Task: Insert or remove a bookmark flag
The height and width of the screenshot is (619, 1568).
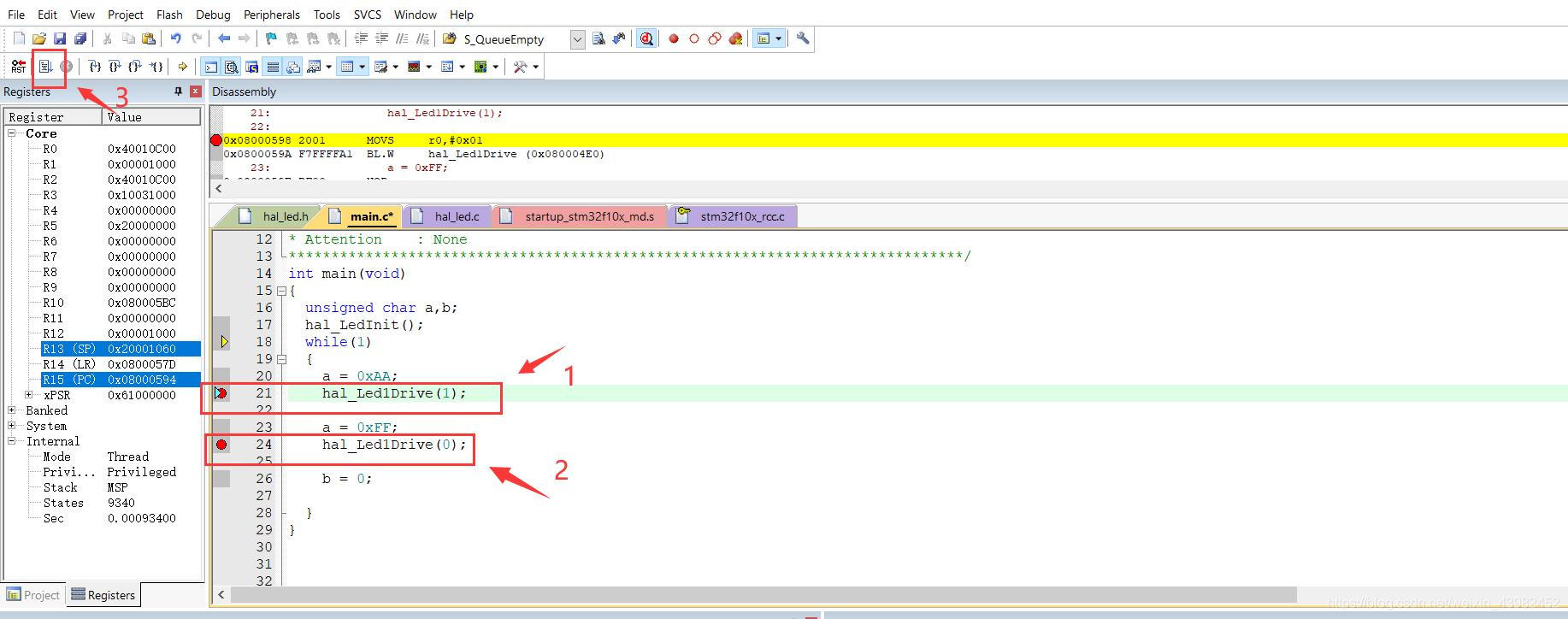Action: coord(272,38)
